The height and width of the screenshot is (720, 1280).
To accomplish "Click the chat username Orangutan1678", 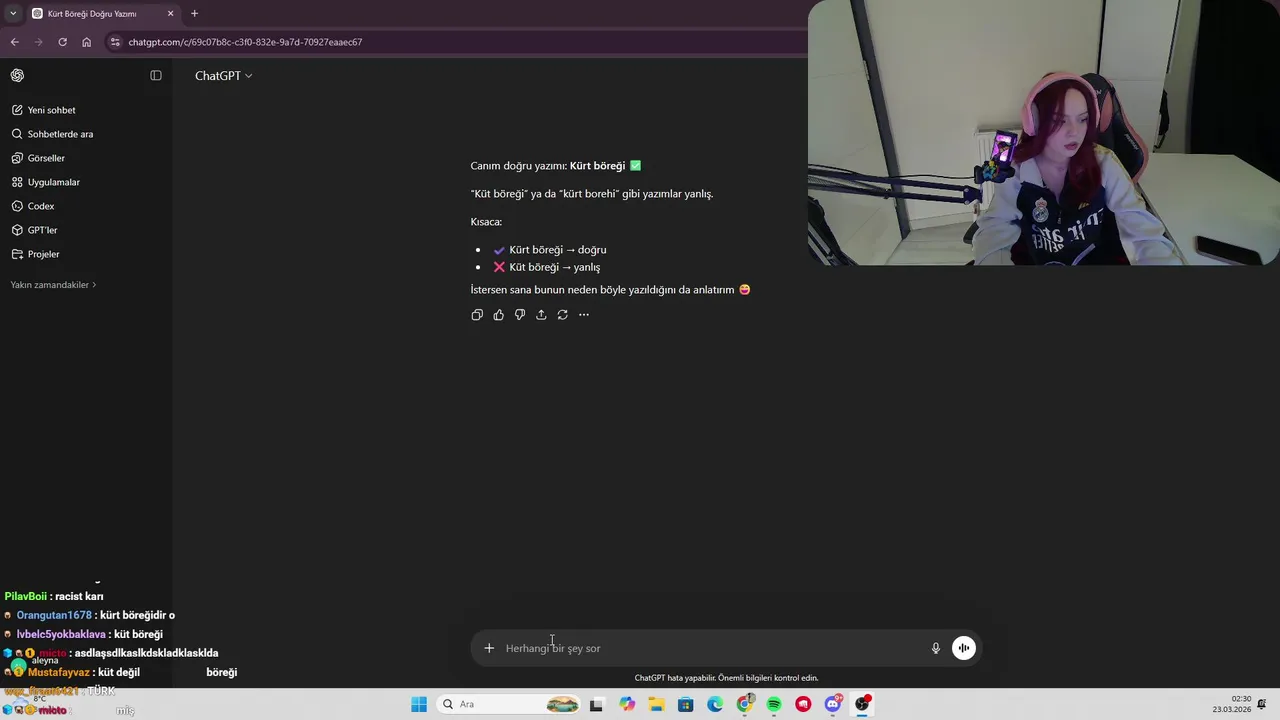I will point(54,616).
